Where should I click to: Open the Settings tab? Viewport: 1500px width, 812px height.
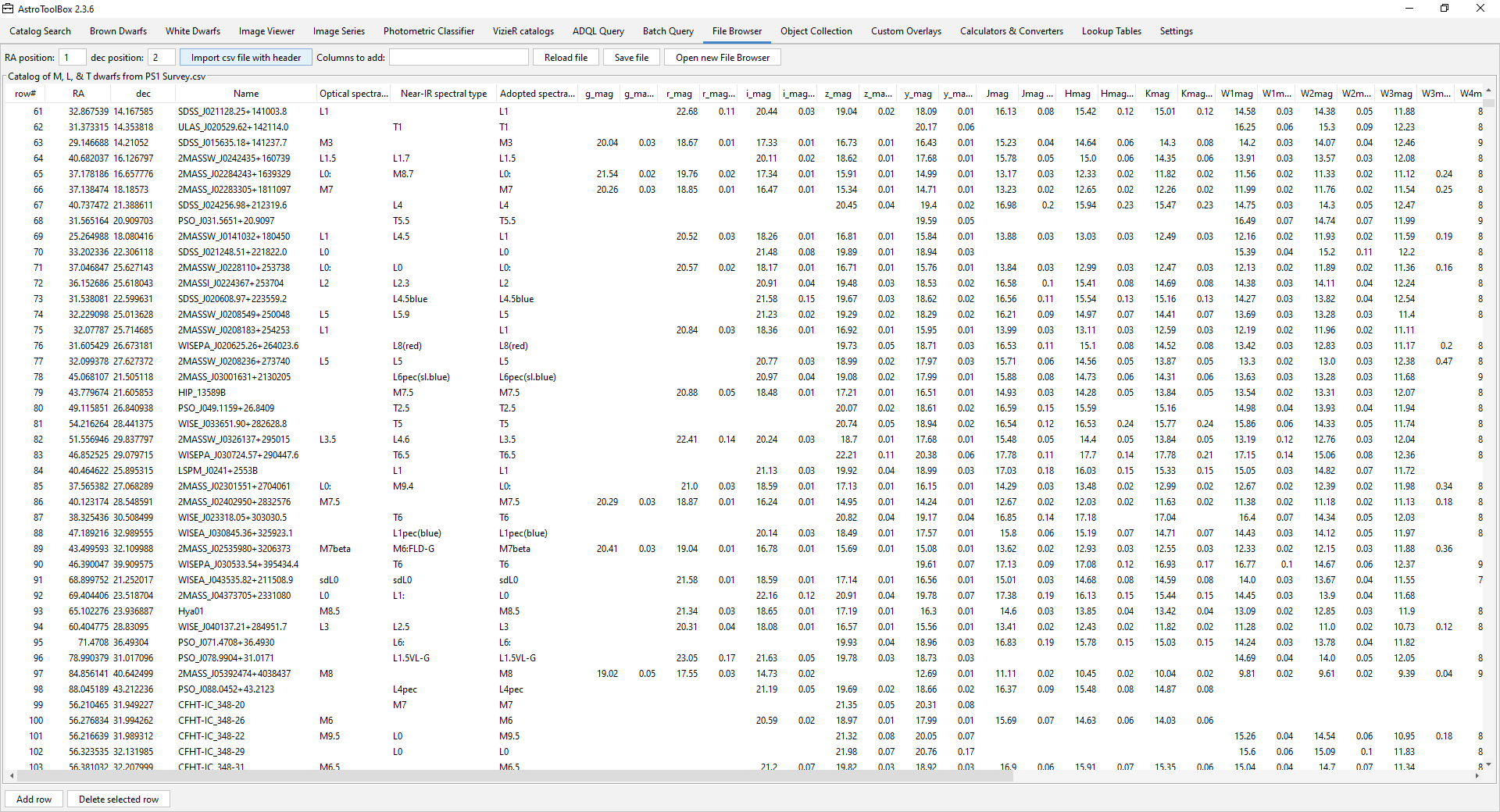[1176, 31]
